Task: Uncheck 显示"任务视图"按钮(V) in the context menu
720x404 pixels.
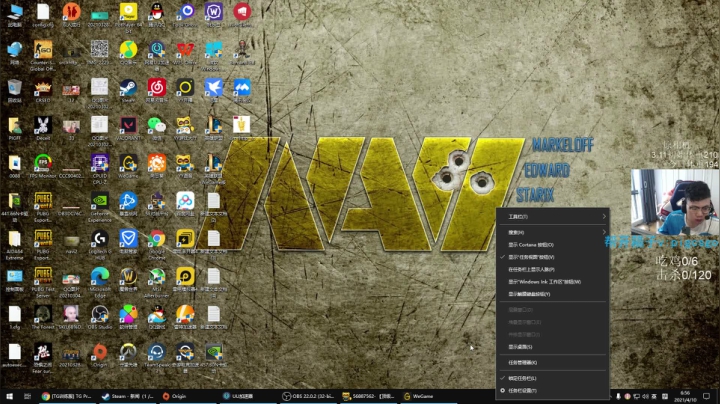Action: click(x=552, y=257)
